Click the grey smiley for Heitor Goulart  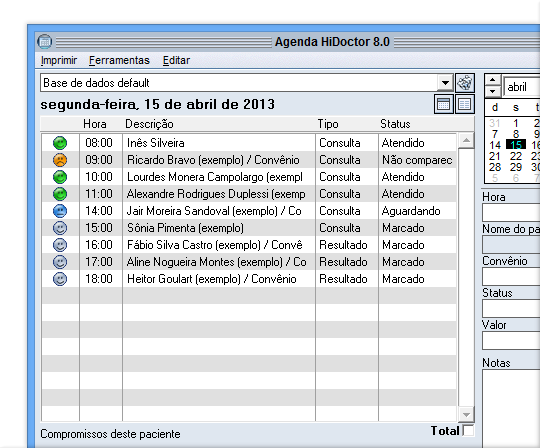(x=60, y=279)
